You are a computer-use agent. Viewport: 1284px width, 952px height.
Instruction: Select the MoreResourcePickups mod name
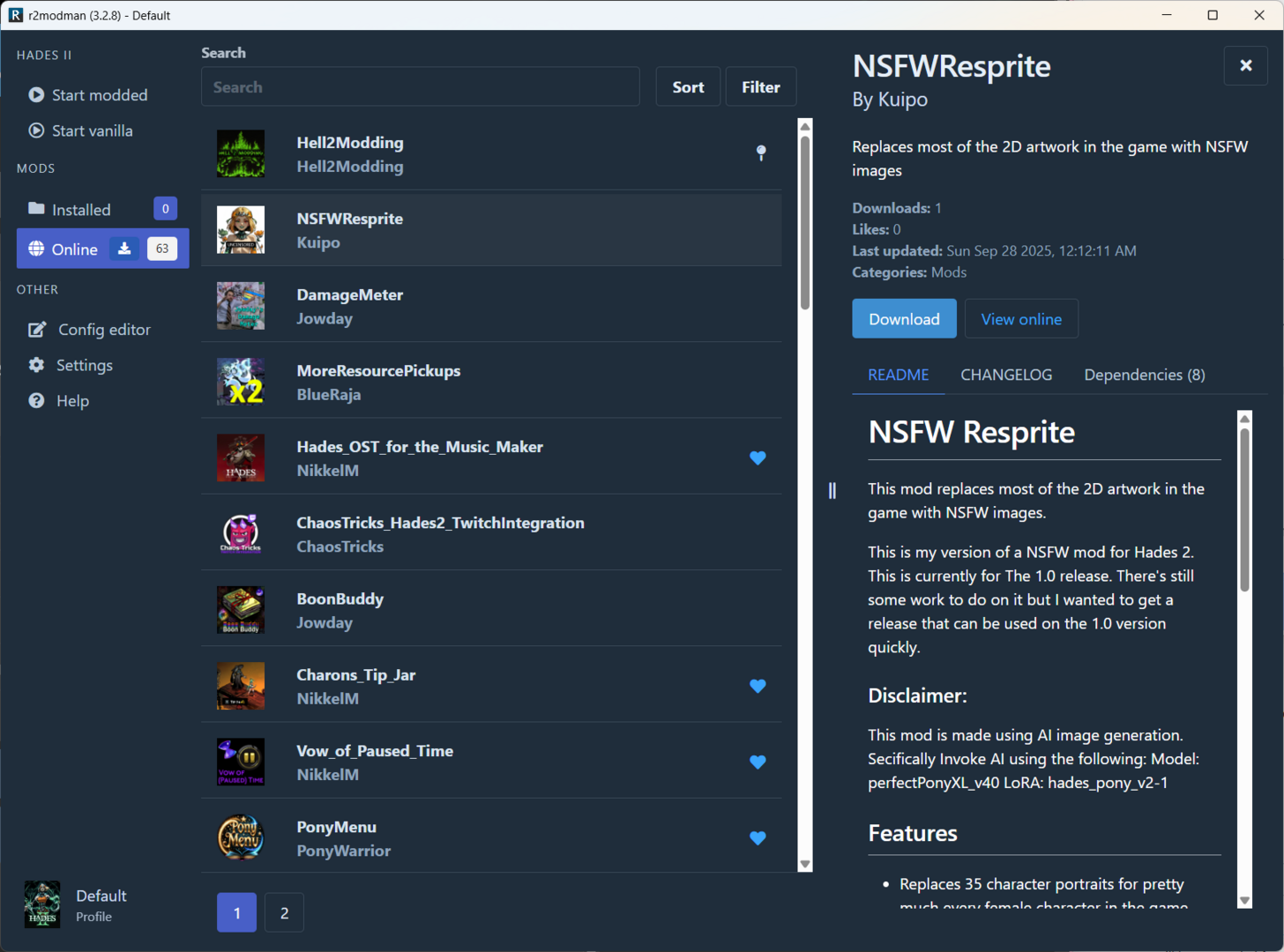(378, 370)
